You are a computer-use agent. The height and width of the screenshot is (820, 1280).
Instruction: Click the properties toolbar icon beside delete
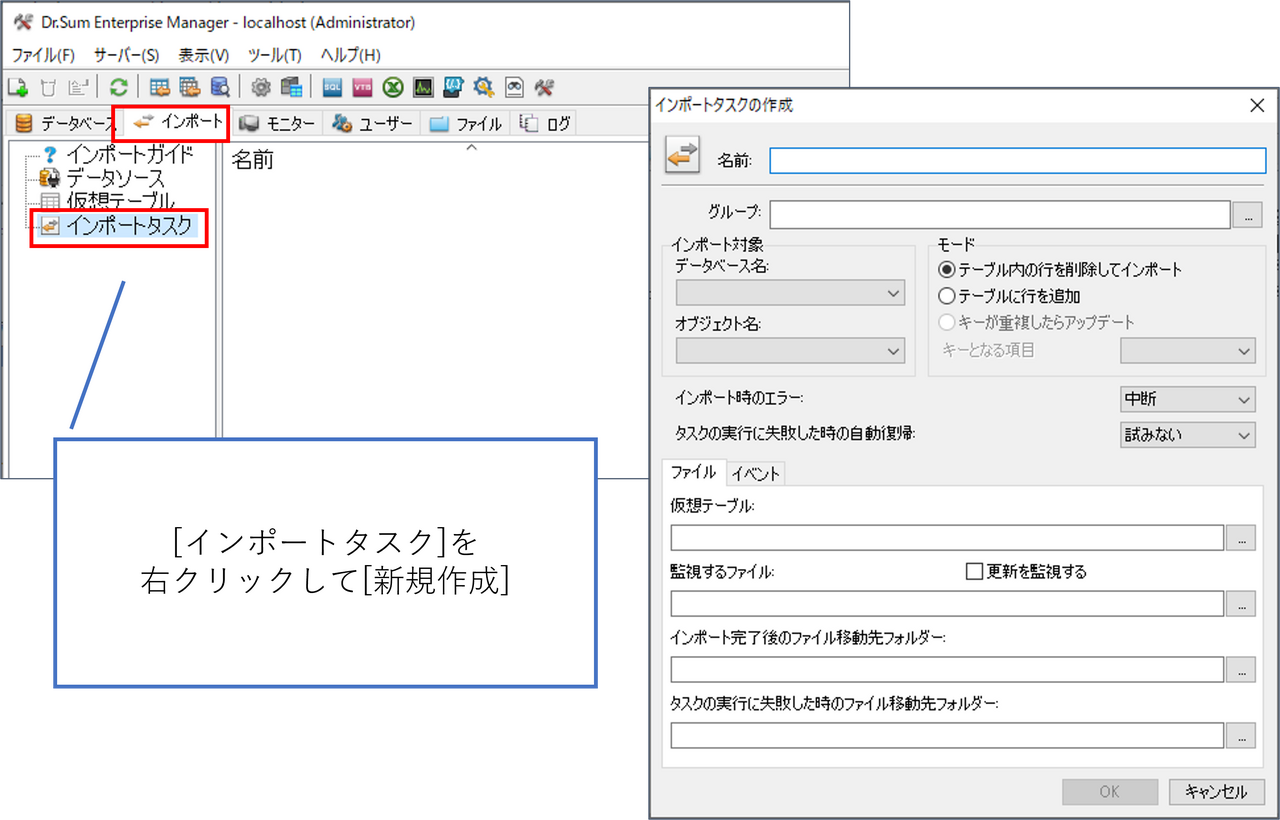pos(78,87)
